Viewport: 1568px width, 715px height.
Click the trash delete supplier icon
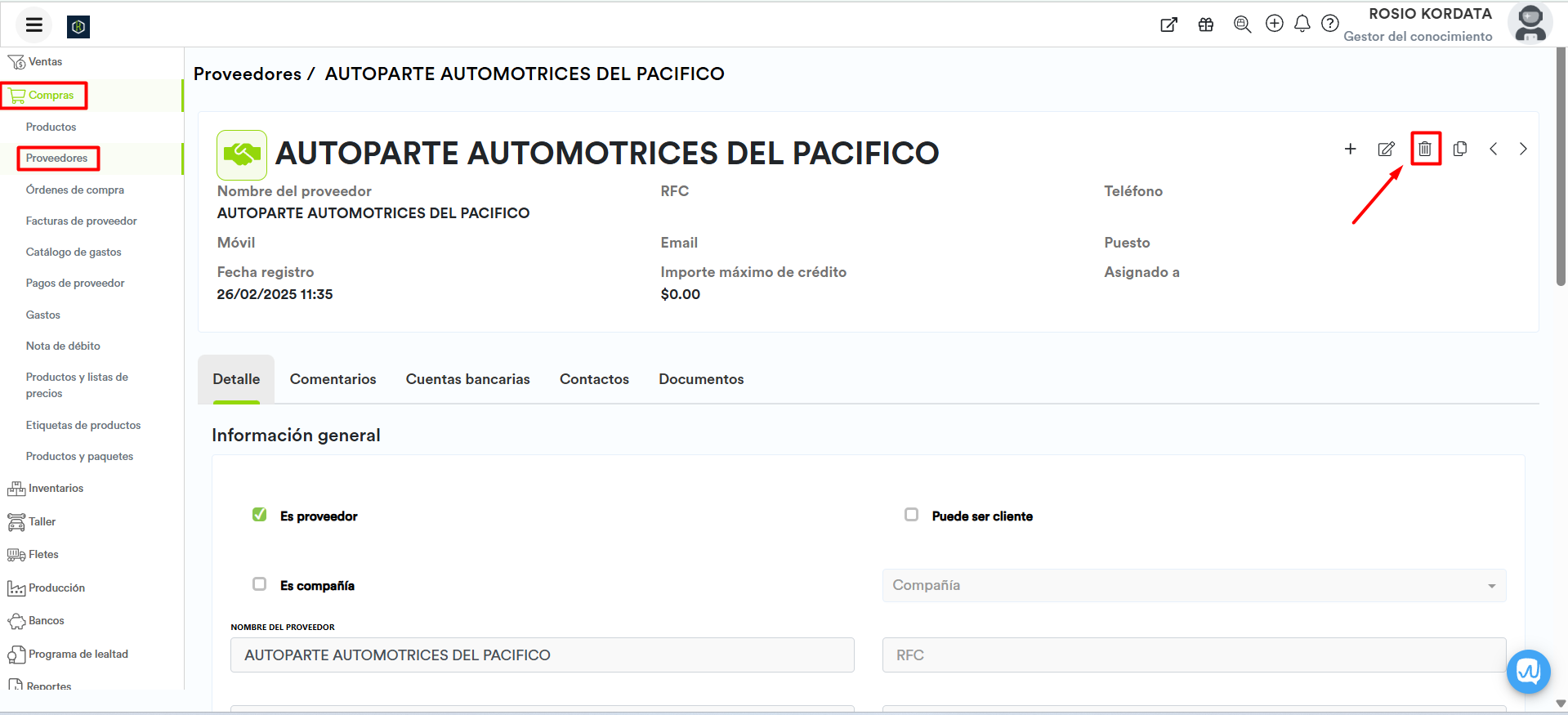(1425, 149)
